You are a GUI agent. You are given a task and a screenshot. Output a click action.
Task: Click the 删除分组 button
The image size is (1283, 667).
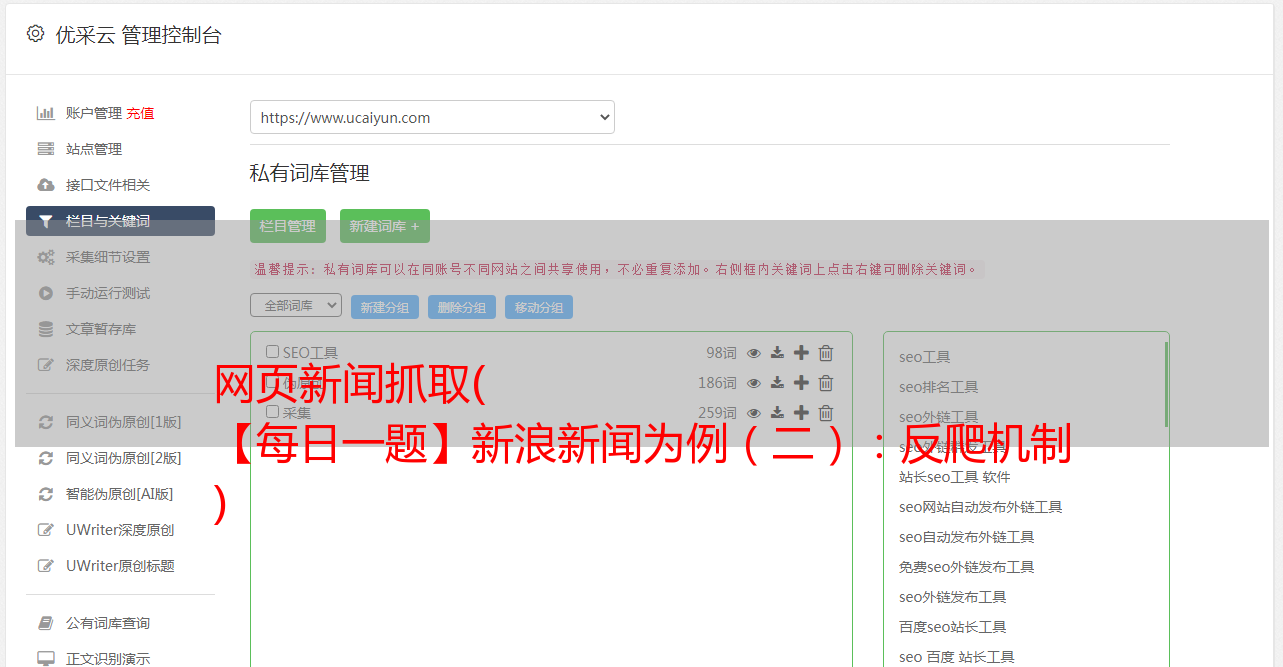462,307
